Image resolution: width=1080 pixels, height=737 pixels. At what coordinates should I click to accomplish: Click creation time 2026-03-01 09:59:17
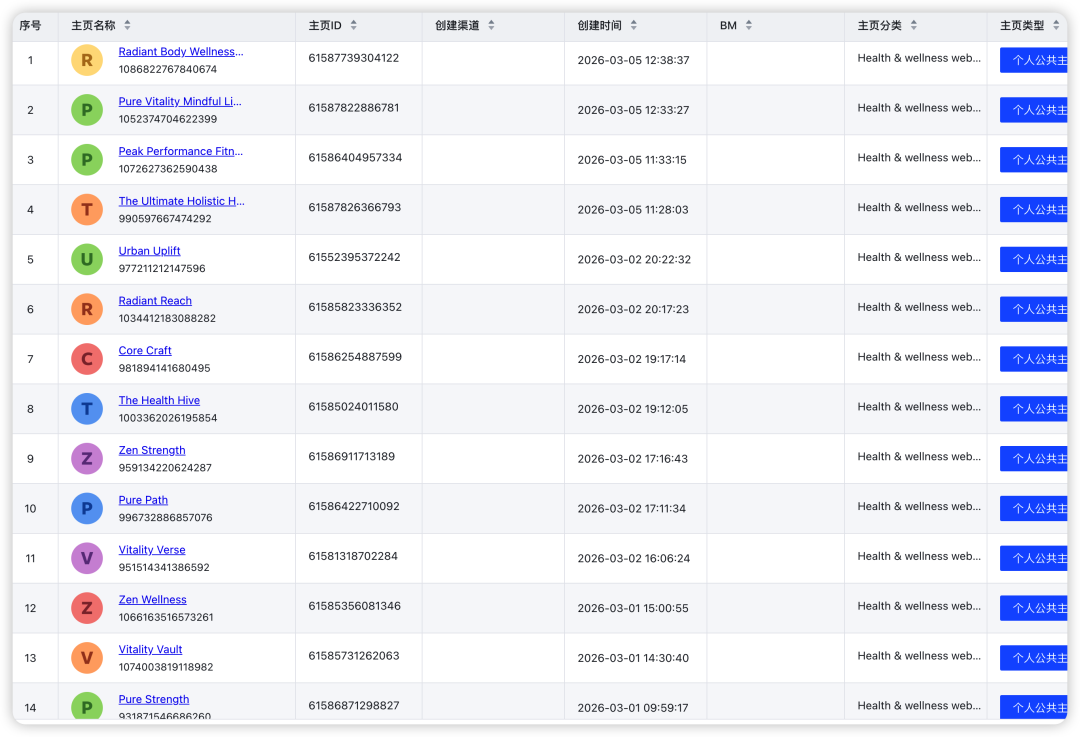coord(633,707)
